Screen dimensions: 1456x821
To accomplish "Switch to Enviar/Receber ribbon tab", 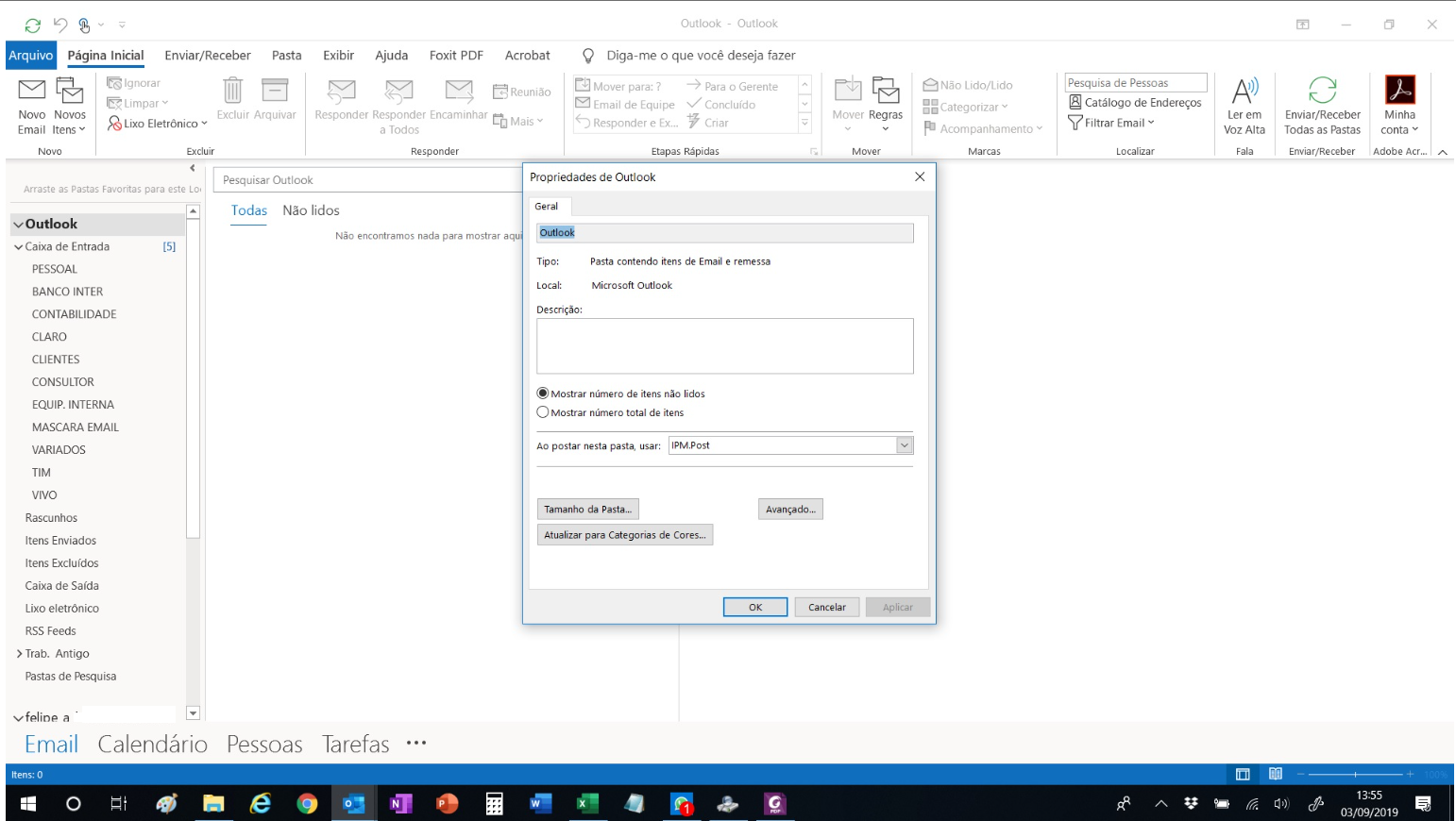I will tap(208, 56).
